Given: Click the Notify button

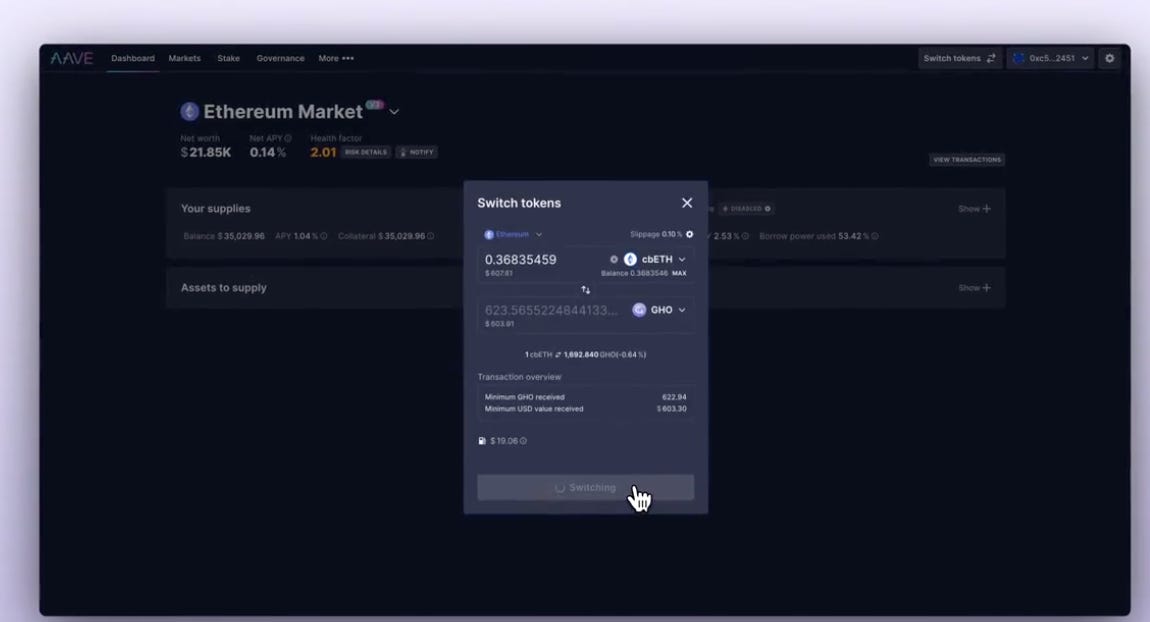Looking at the screenshot, I should coord(417,153).
